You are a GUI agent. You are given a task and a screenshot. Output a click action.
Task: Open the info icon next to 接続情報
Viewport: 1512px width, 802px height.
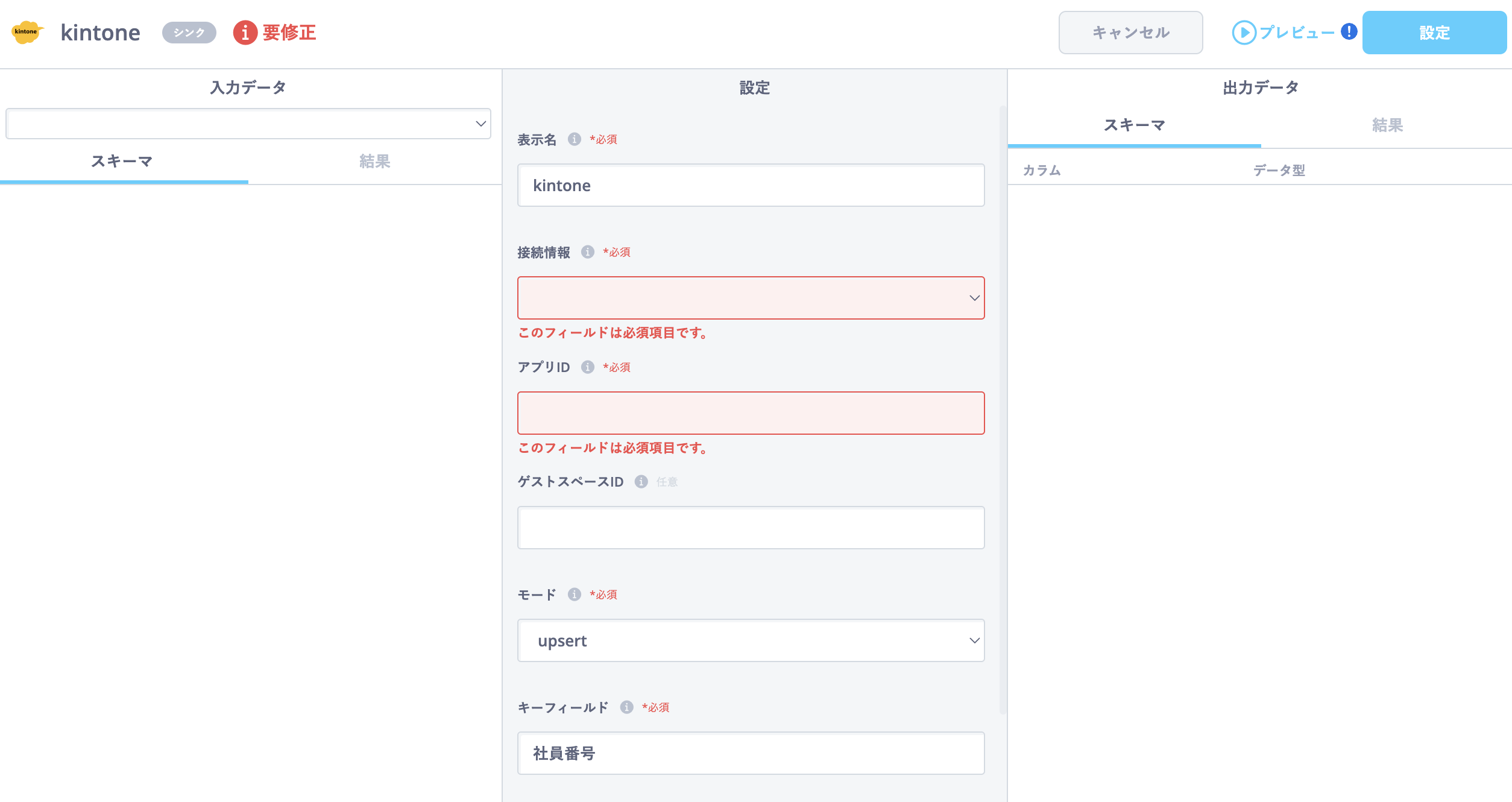587,252
